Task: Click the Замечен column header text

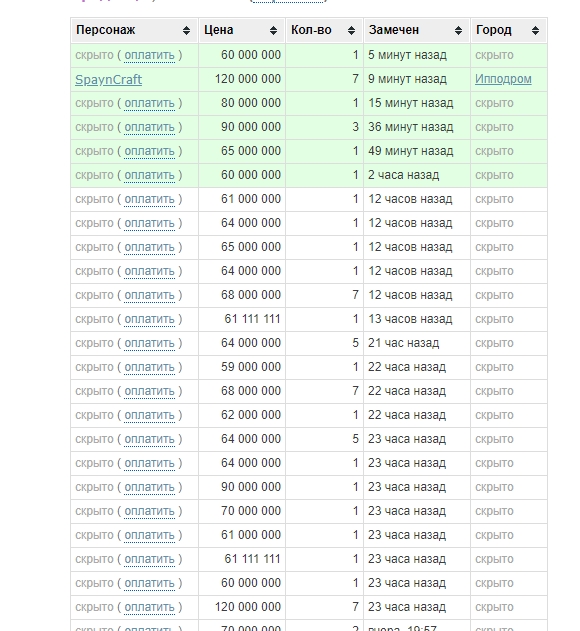Action: (394, 30)
